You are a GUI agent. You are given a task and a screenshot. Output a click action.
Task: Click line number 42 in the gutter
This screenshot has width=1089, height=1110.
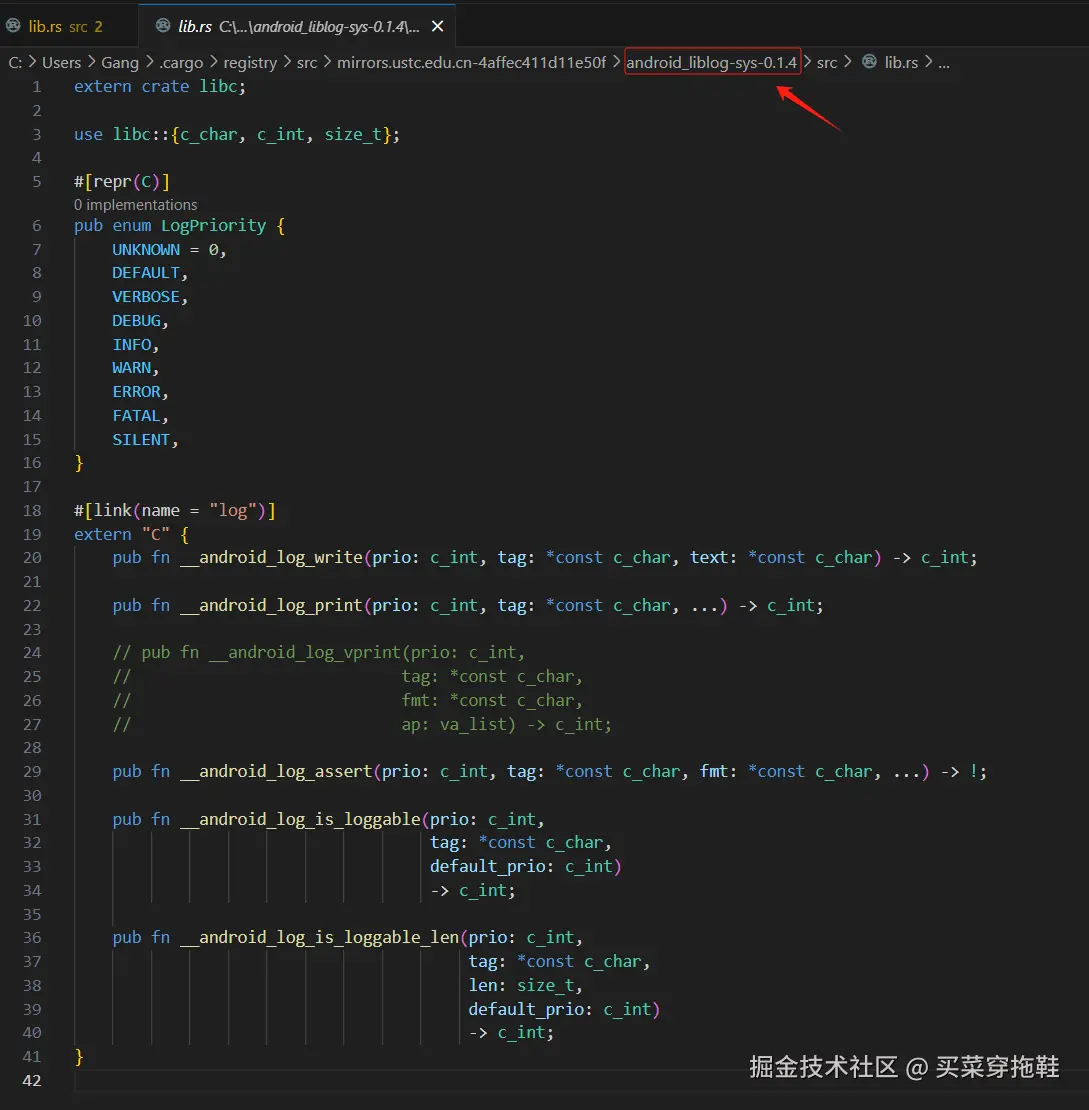[32, 1081]
